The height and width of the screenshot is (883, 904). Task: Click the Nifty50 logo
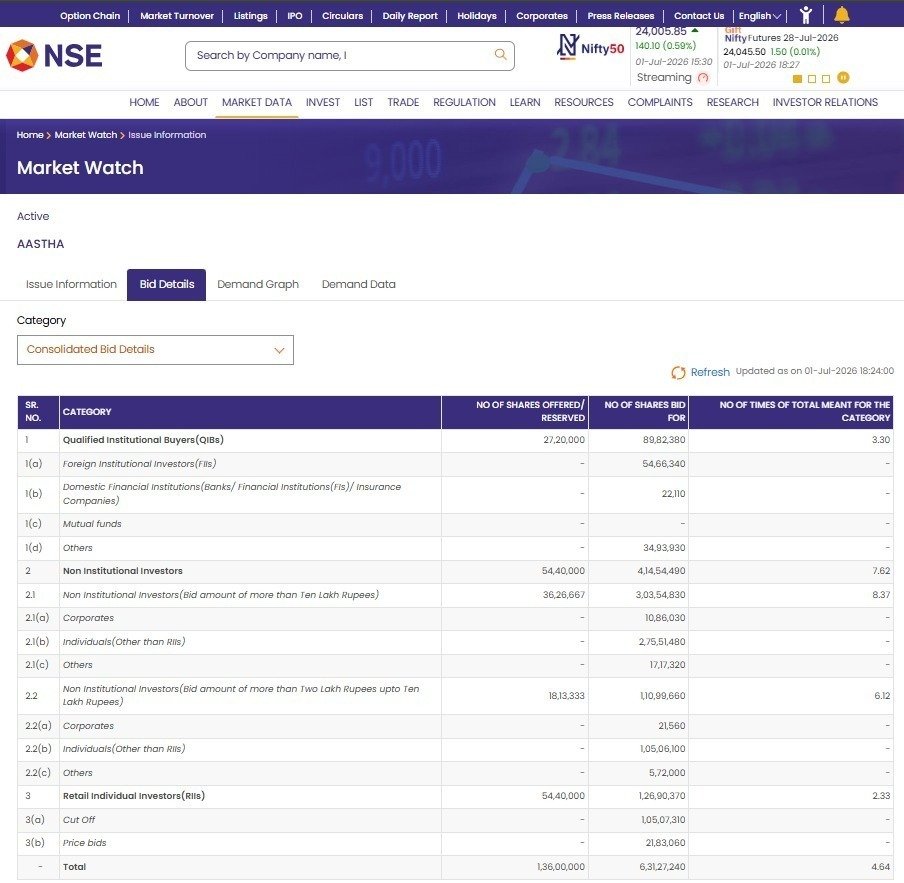coord(590,47)
